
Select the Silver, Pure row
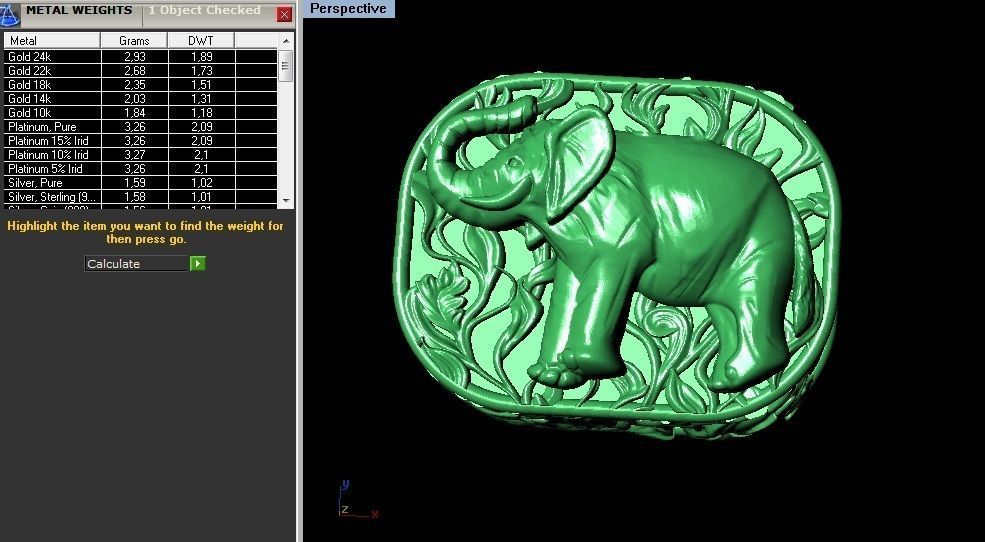[x=141, y=183]
